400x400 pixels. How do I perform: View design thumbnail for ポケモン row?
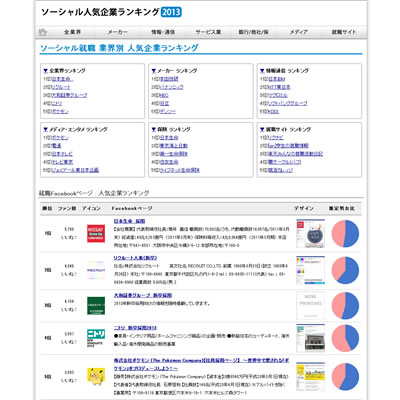click(310, 376)
